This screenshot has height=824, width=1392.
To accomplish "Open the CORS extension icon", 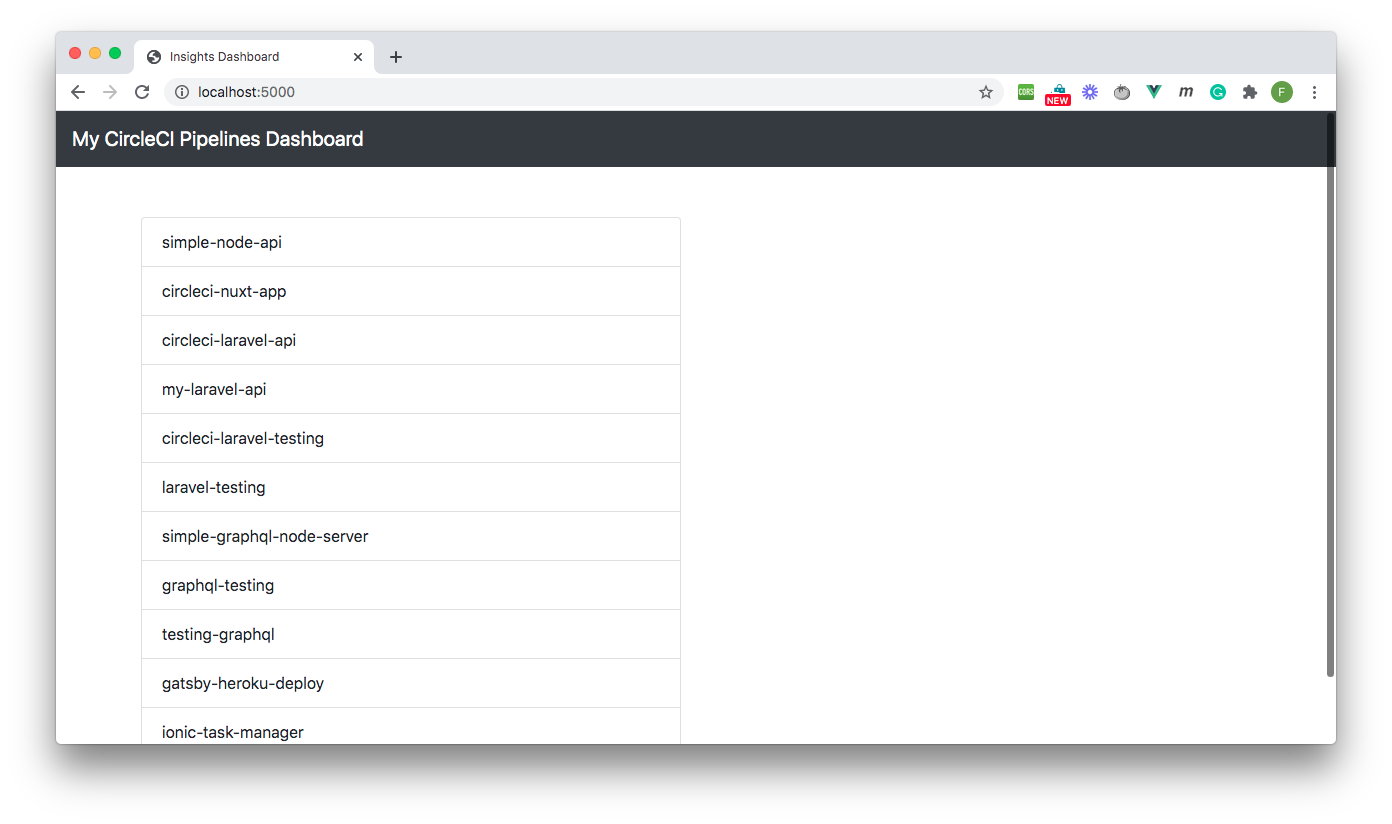I will pos(1025,91).
